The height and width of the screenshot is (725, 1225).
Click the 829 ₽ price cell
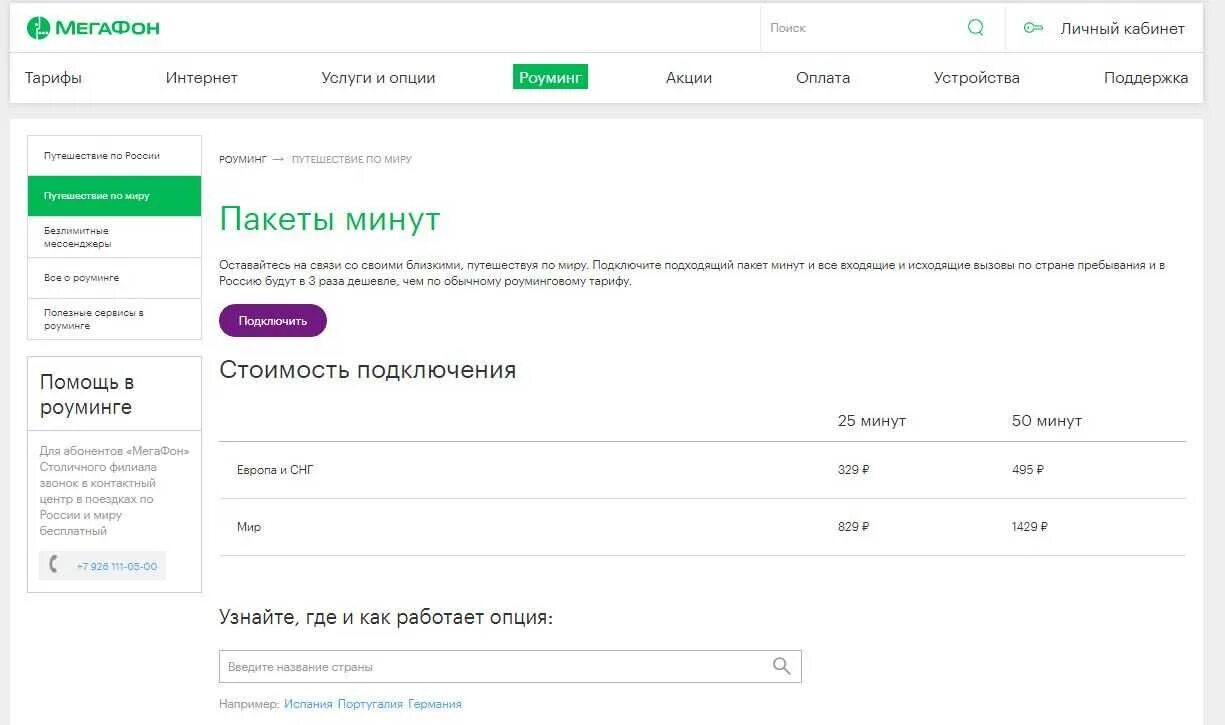tap(854, 527)
